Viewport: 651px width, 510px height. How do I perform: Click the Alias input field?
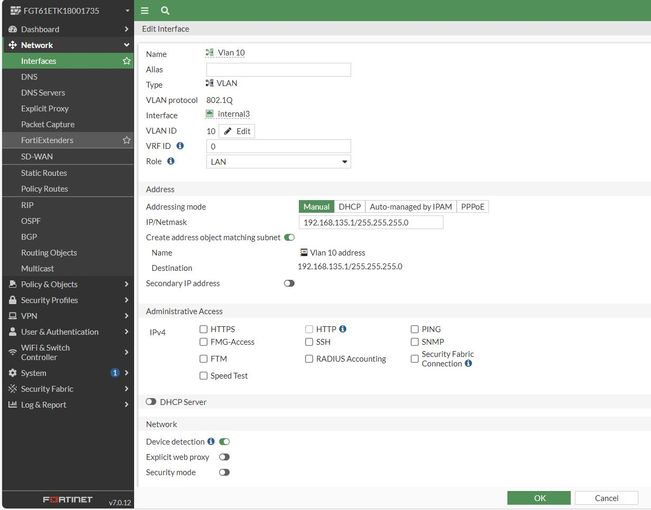(278, 69)
